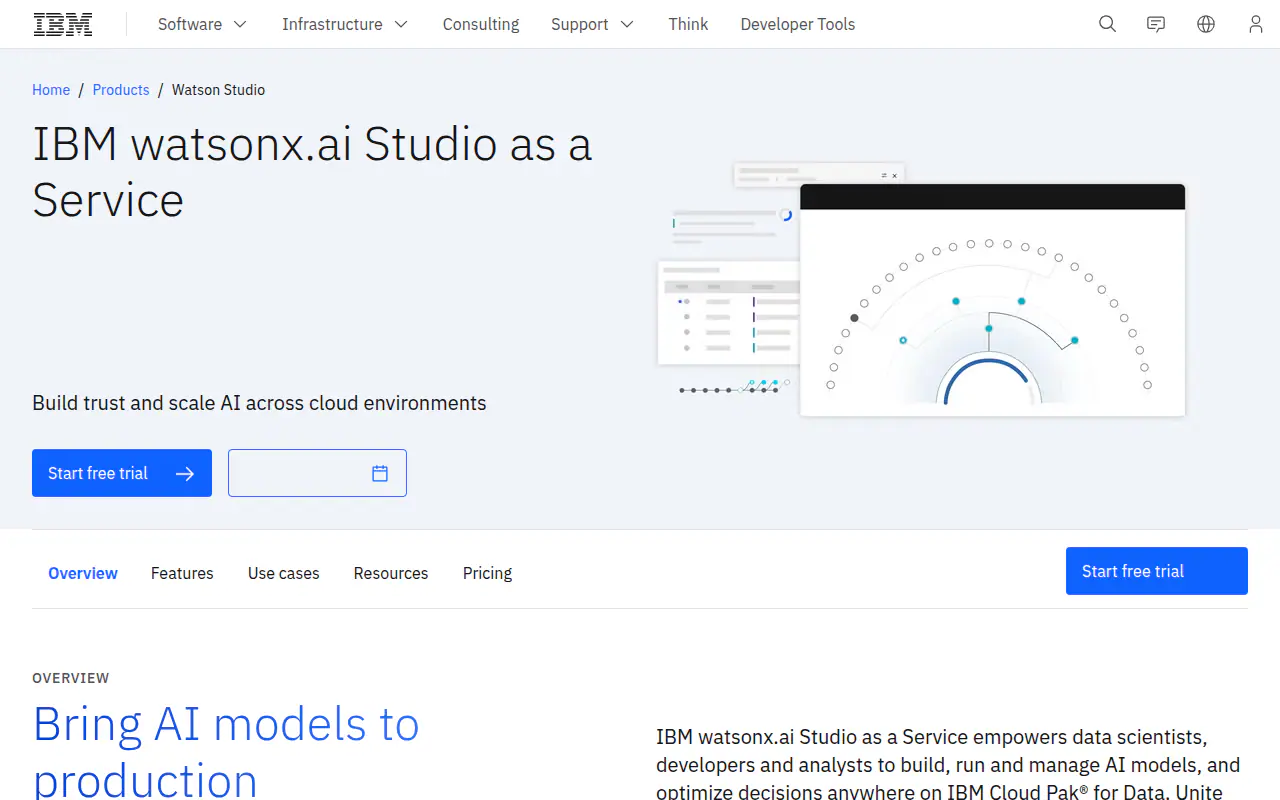Image resolution: width=1280 pixels, height=800 pixels.
Task: Select the Features tab
Action: pos(182,573)
